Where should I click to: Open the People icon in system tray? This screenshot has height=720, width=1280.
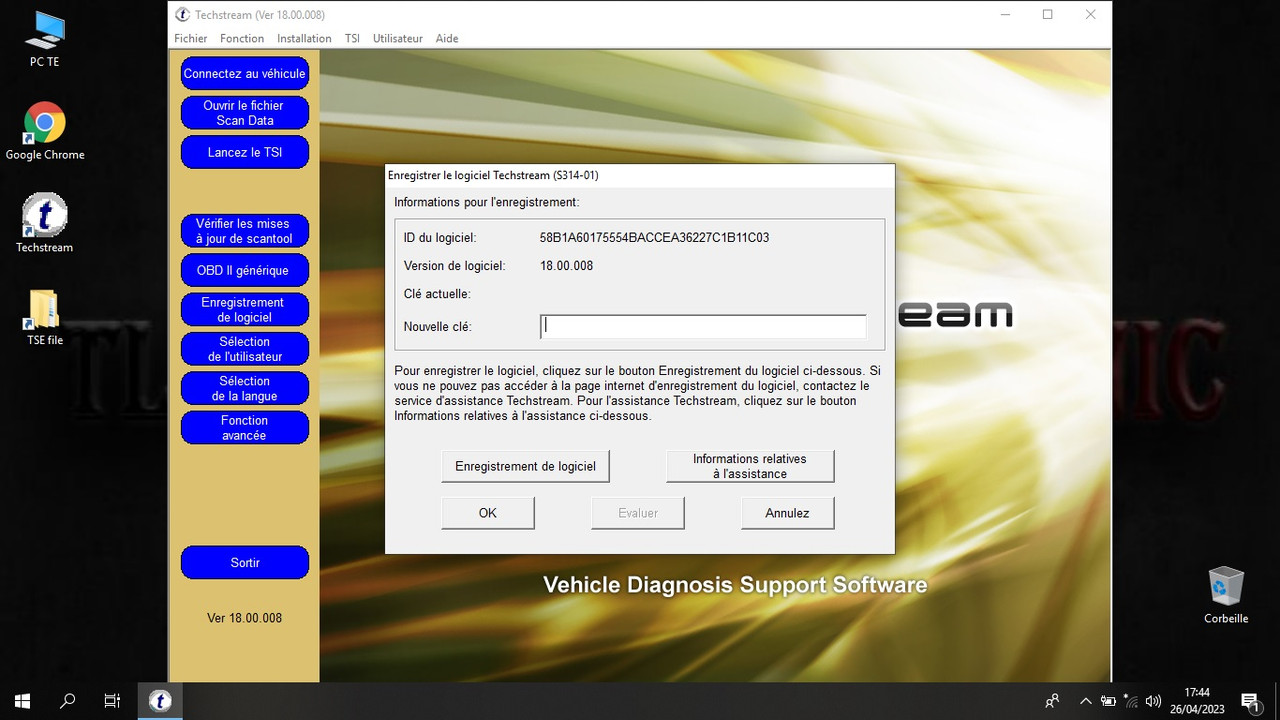[x=1052, y=701]
